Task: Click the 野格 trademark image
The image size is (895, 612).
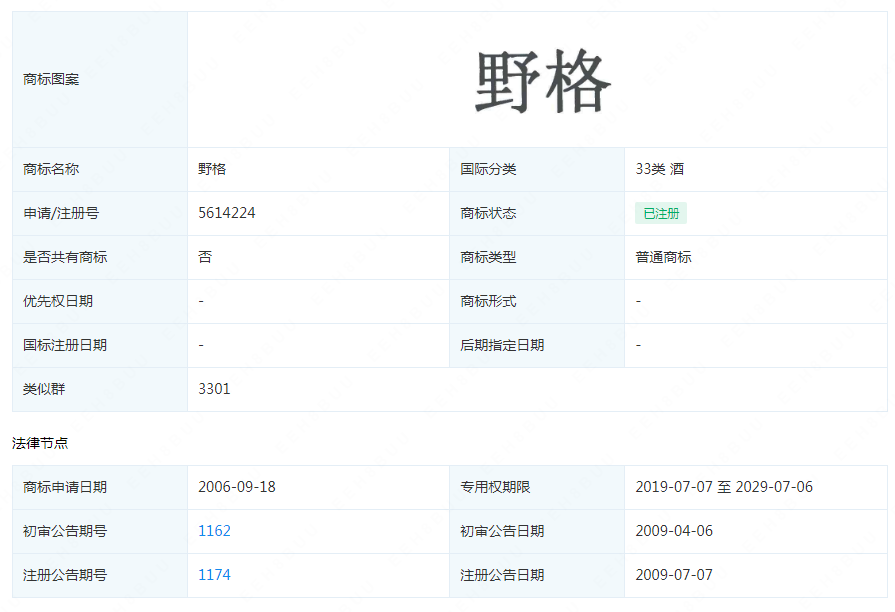Action: pos(543,81)
